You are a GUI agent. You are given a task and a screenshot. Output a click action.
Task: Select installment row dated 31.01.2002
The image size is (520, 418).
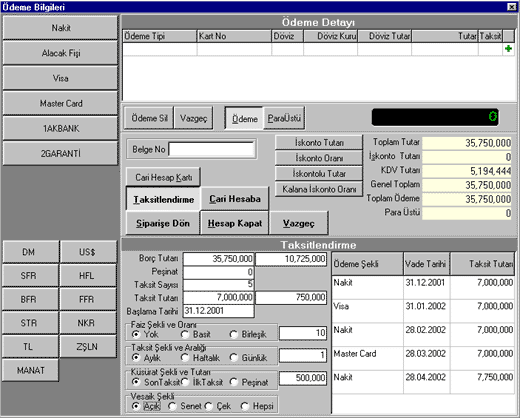pyautogui.click(x=423, y=311)
